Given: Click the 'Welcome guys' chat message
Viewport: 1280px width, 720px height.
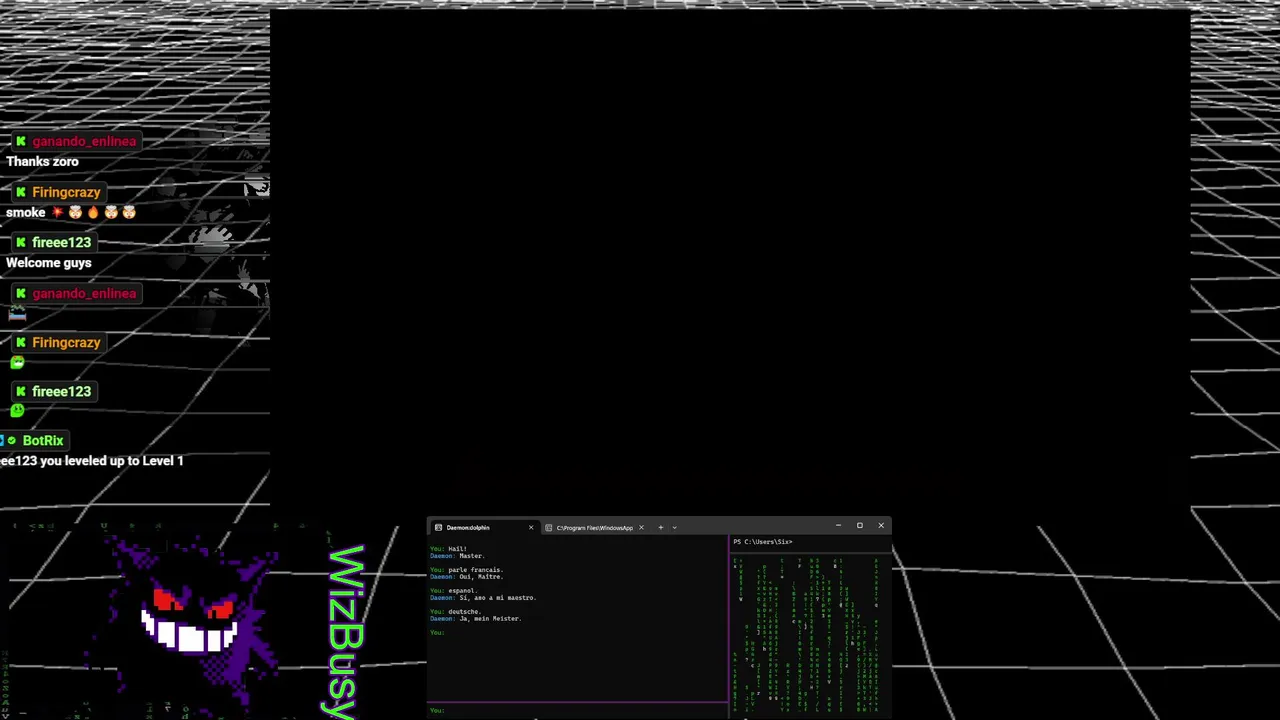Looking at the screenshot, I should point(48,263).
